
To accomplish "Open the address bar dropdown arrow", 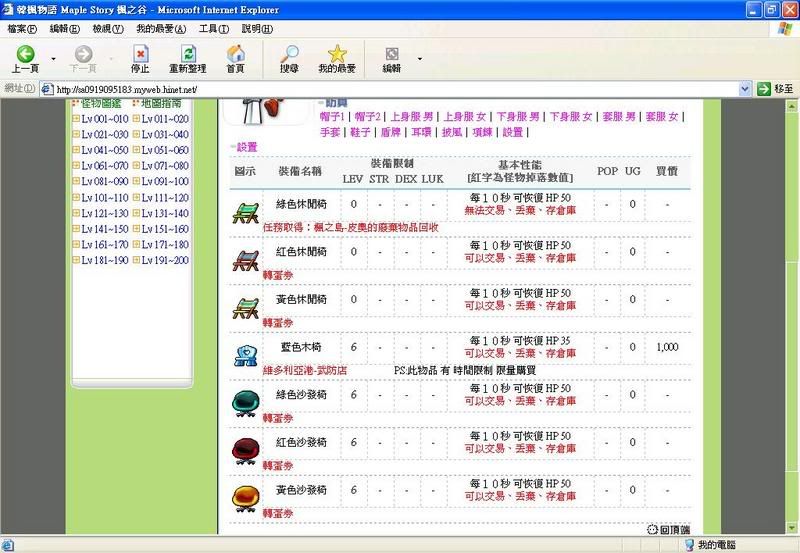I will [x=745, y=89].
